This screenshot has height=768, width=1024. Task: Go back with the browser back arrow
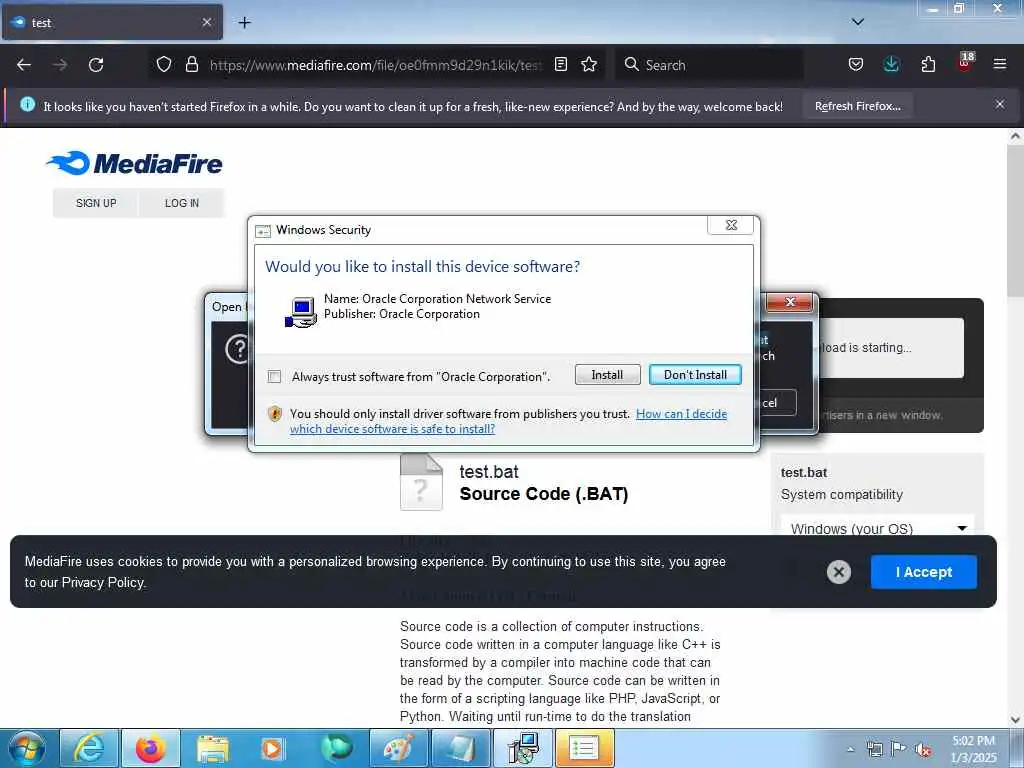pyautogui.click(x=24, y=65)
